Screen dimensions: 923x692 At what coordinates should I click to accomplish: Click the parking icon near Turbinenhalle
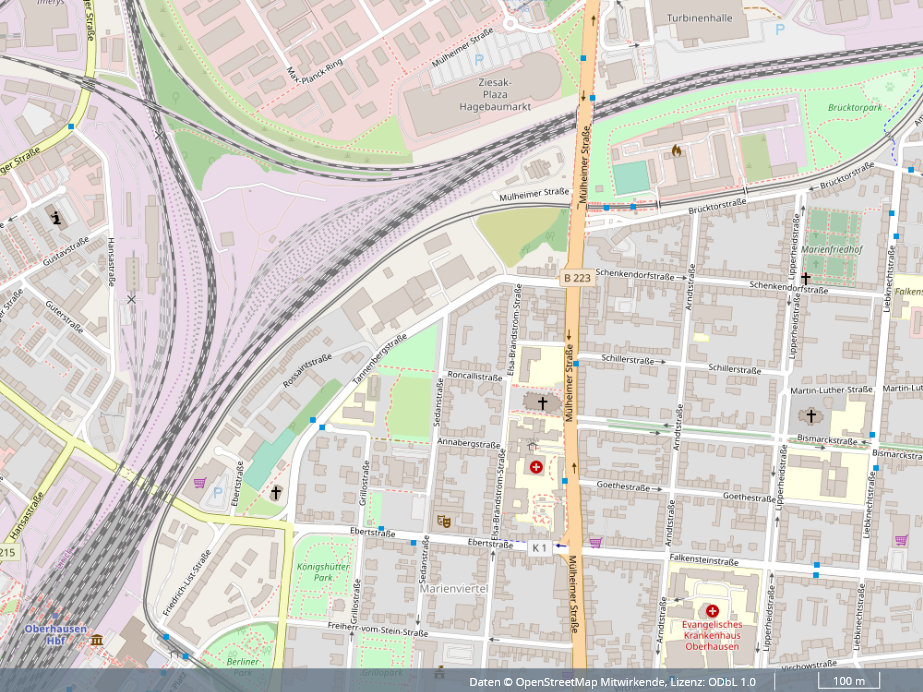[780, 31]
